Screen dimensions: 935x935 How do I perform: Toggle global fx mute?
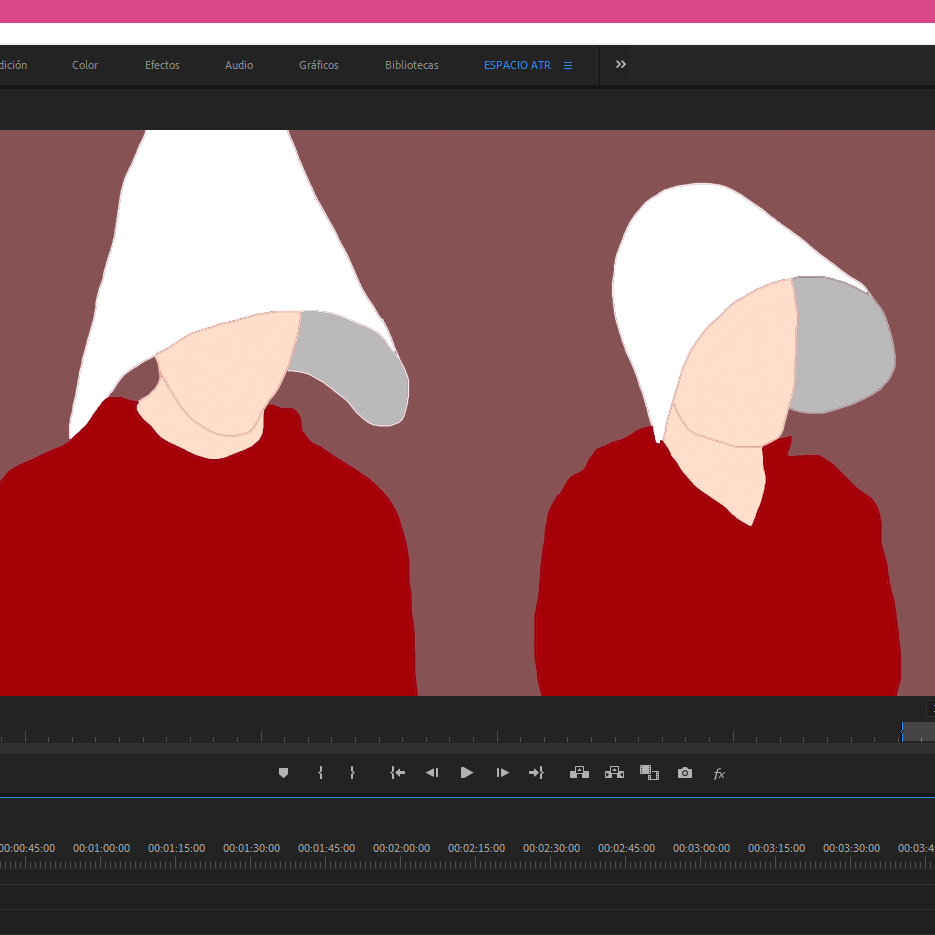click(719, 773)
